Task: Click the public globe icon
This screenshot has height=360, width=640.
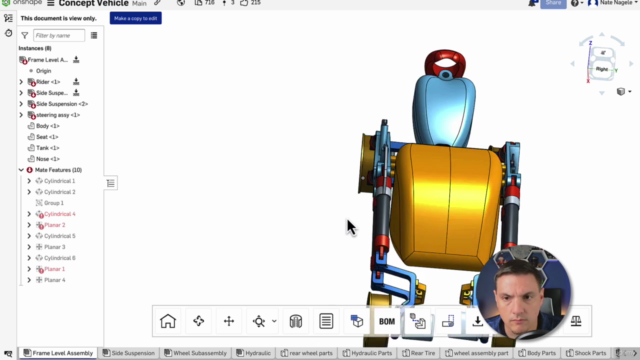Action: [x=181, y=3]
